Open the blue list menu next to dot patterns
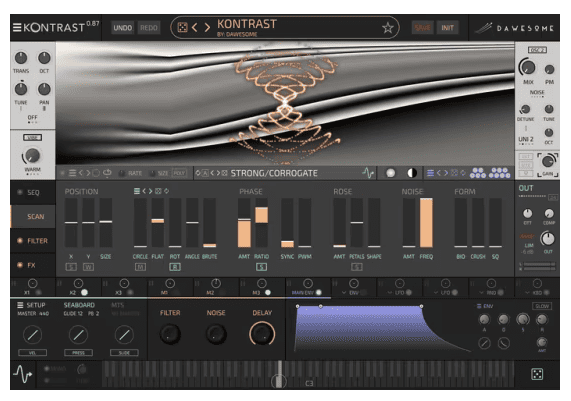Screen dimensions: 571x401 [430, 173]
